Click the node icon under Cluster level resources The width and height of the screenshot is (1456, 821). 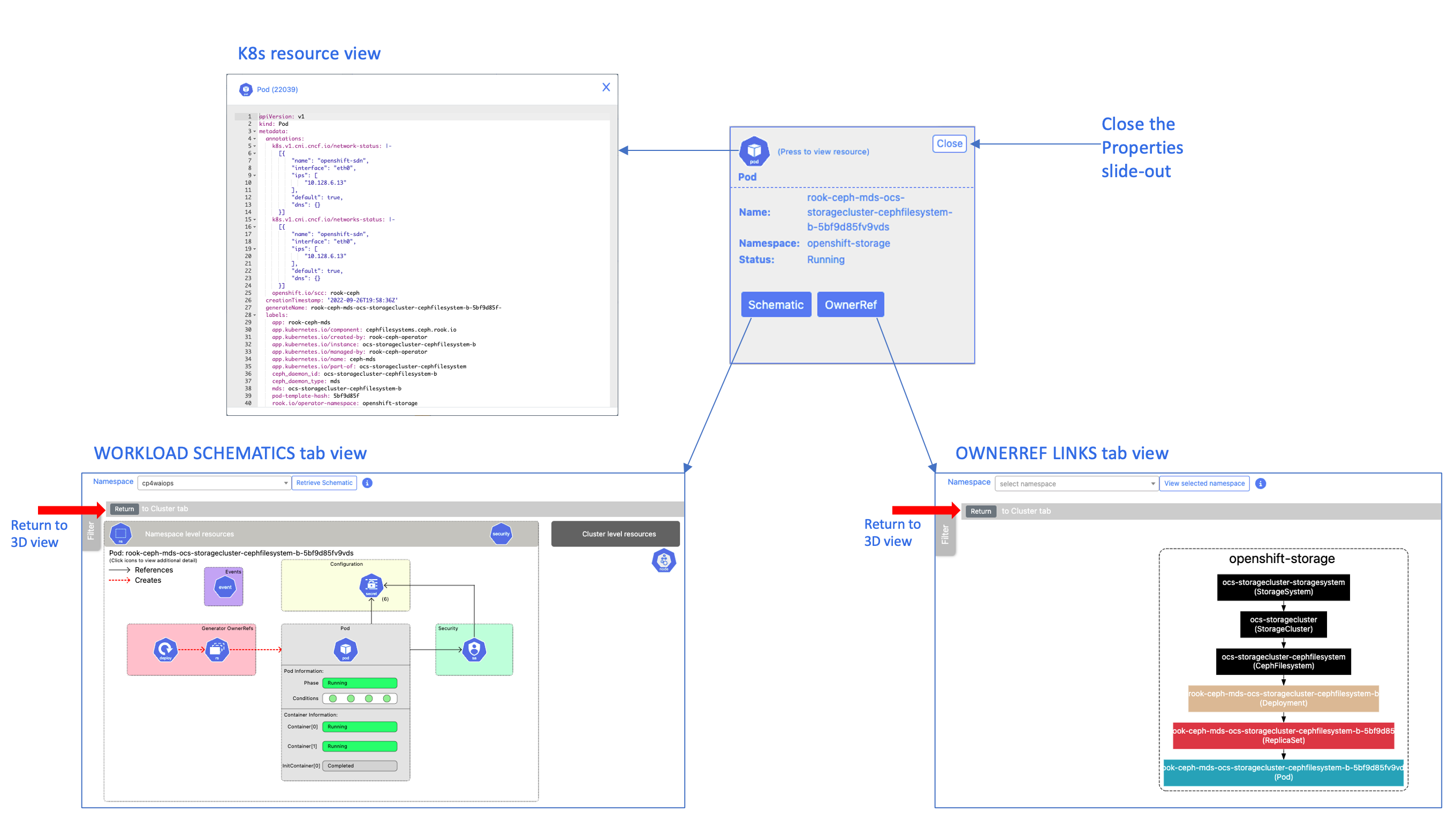point(664,560)
